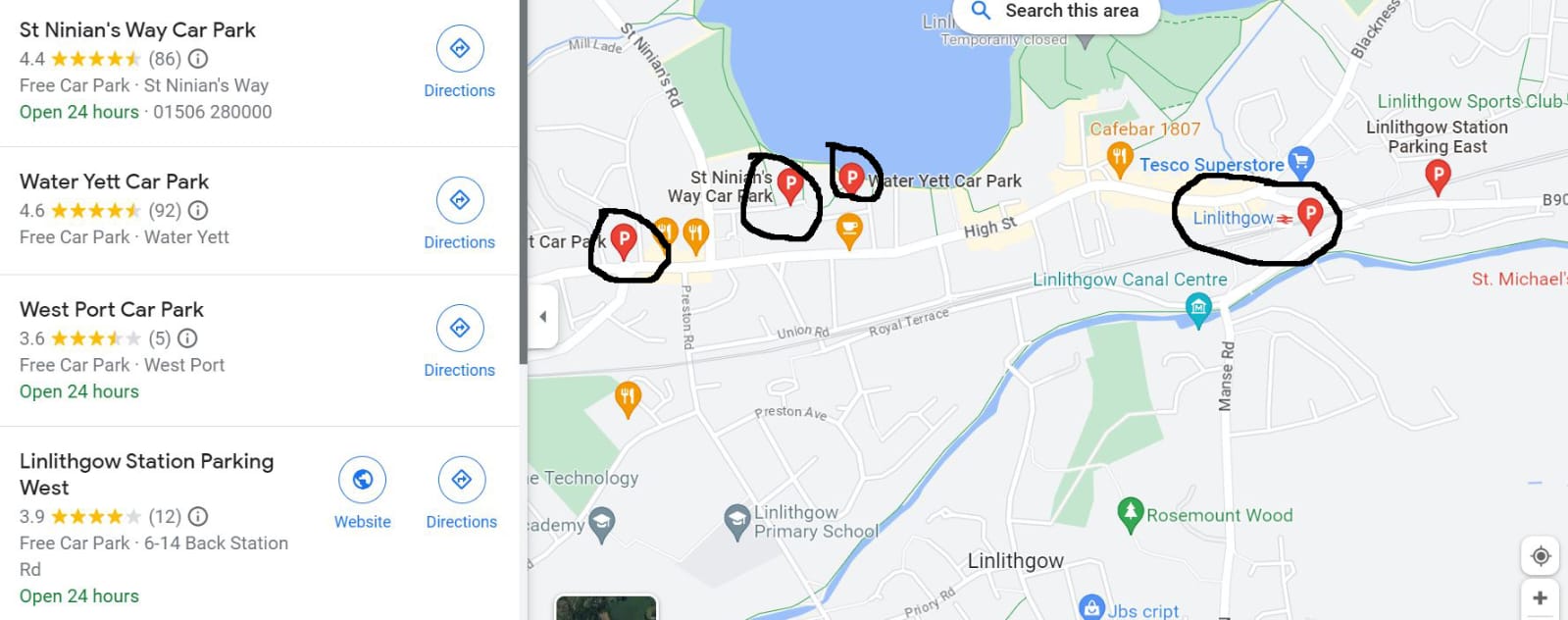Image resolution: width=1568 pixels, height=620 pixels.
Task: Collapse the side panel with arrow
Action: [x=543, y=317]
